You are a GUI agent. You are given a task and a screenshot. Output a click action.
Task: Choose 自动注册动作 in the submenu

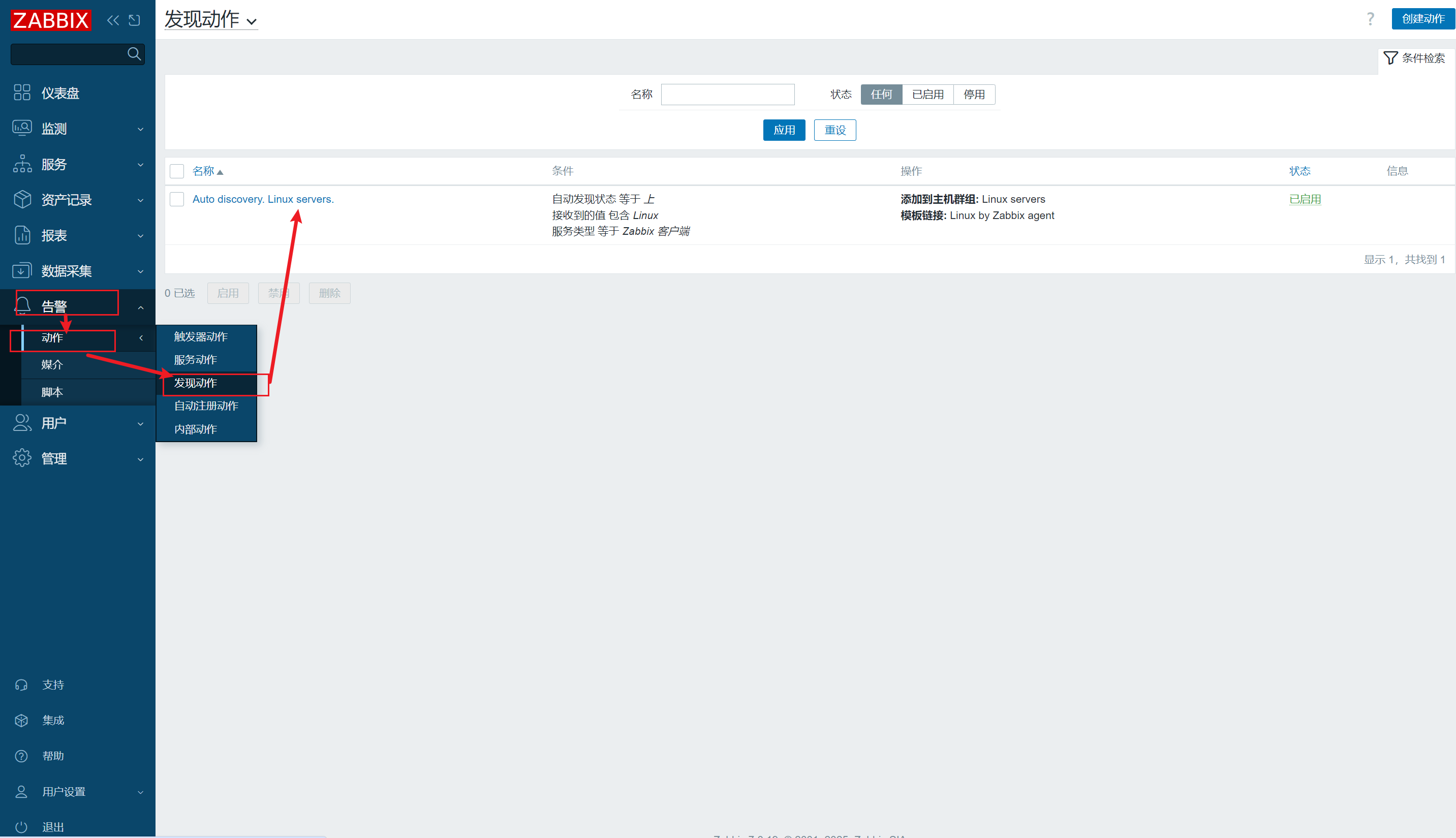click(x=206, y=406)
